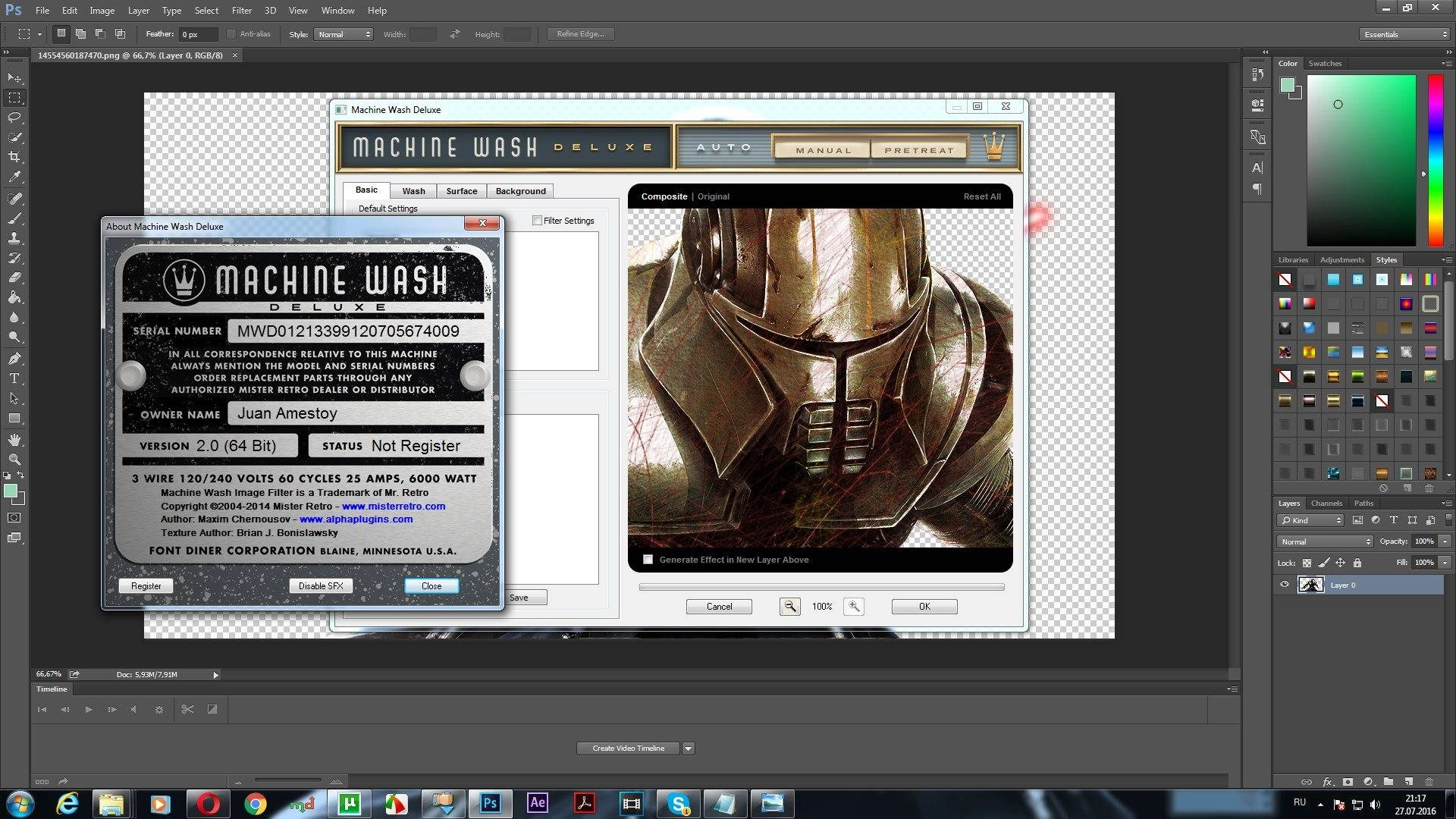Image resolution: width=1456 pixels, height=819 pixels.
Task: Open Skype from the taskbar
Action: (679, 803)
